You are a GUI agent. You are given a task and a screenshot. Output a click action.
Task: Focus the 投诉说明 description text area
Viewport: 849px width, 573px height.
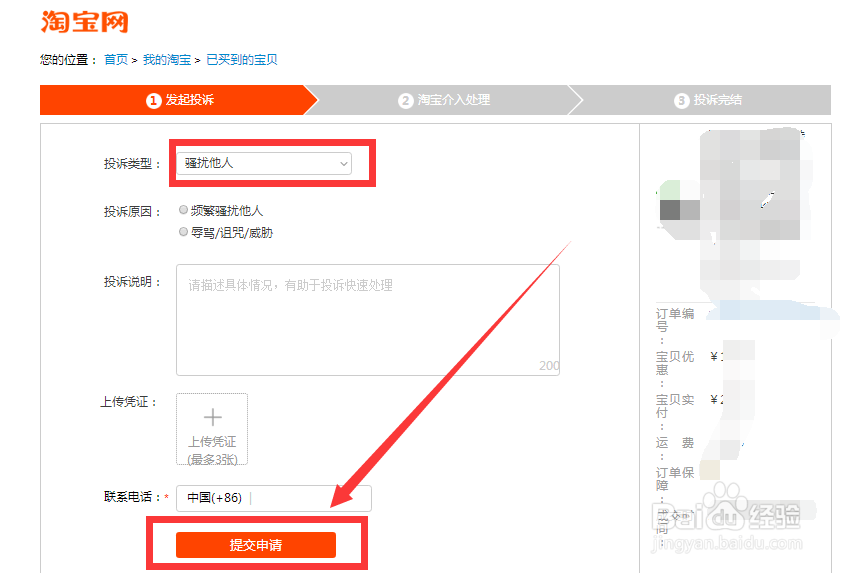pyautogui.click(x=368, y=320)
